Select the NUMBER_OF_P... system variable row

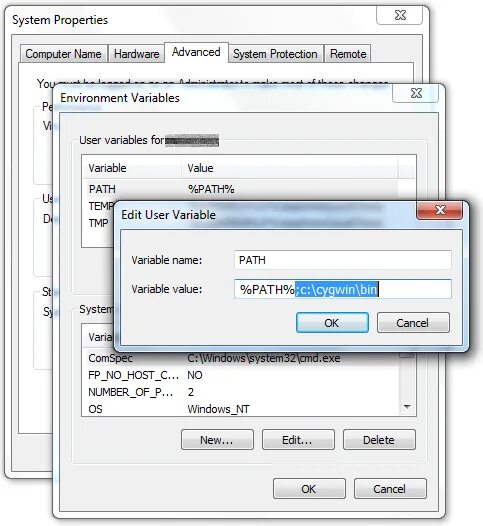click(x=241, y=392)
